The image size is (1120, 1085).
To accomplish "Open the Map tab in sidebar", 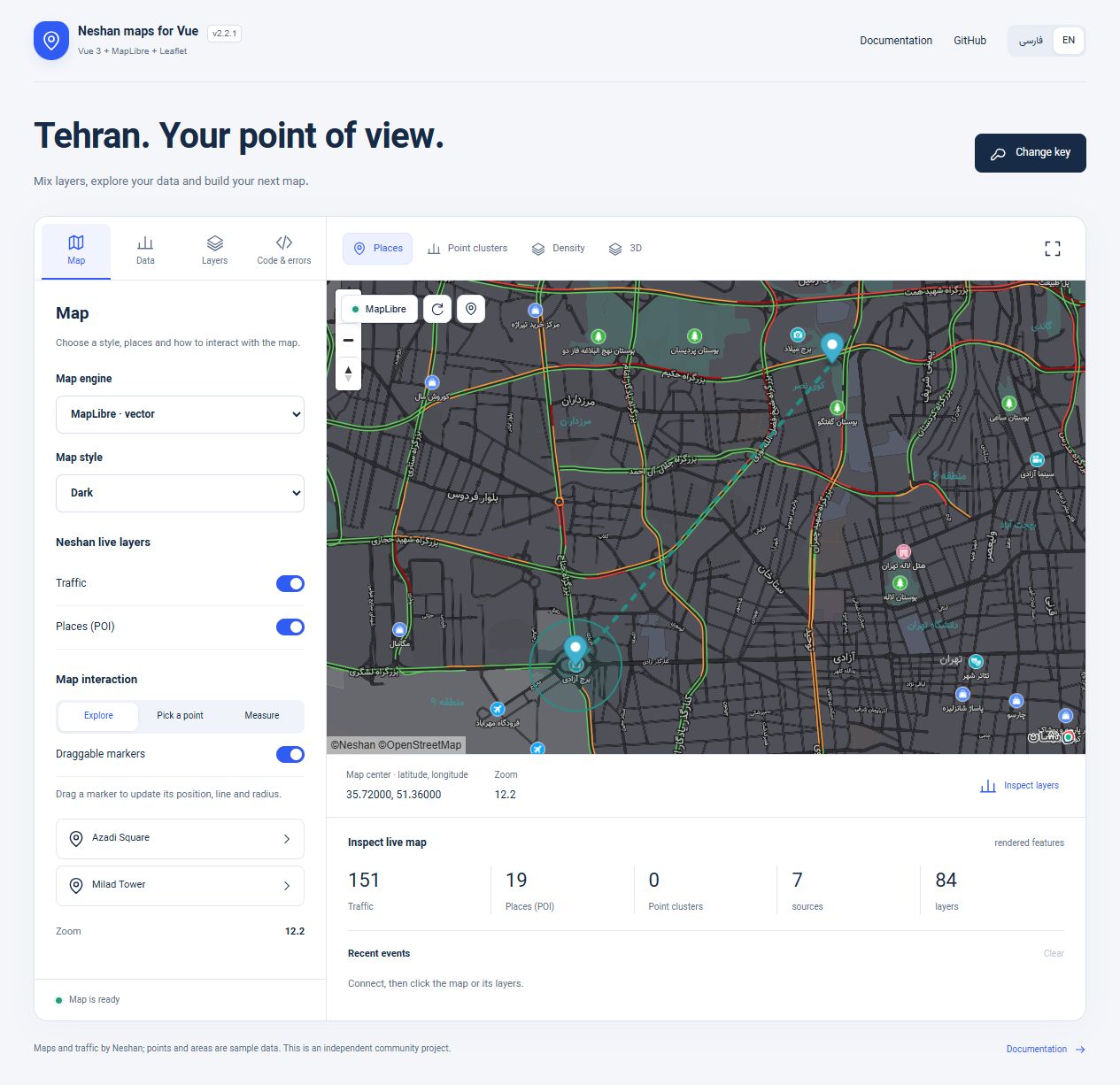I will click(x=76, y=250).
